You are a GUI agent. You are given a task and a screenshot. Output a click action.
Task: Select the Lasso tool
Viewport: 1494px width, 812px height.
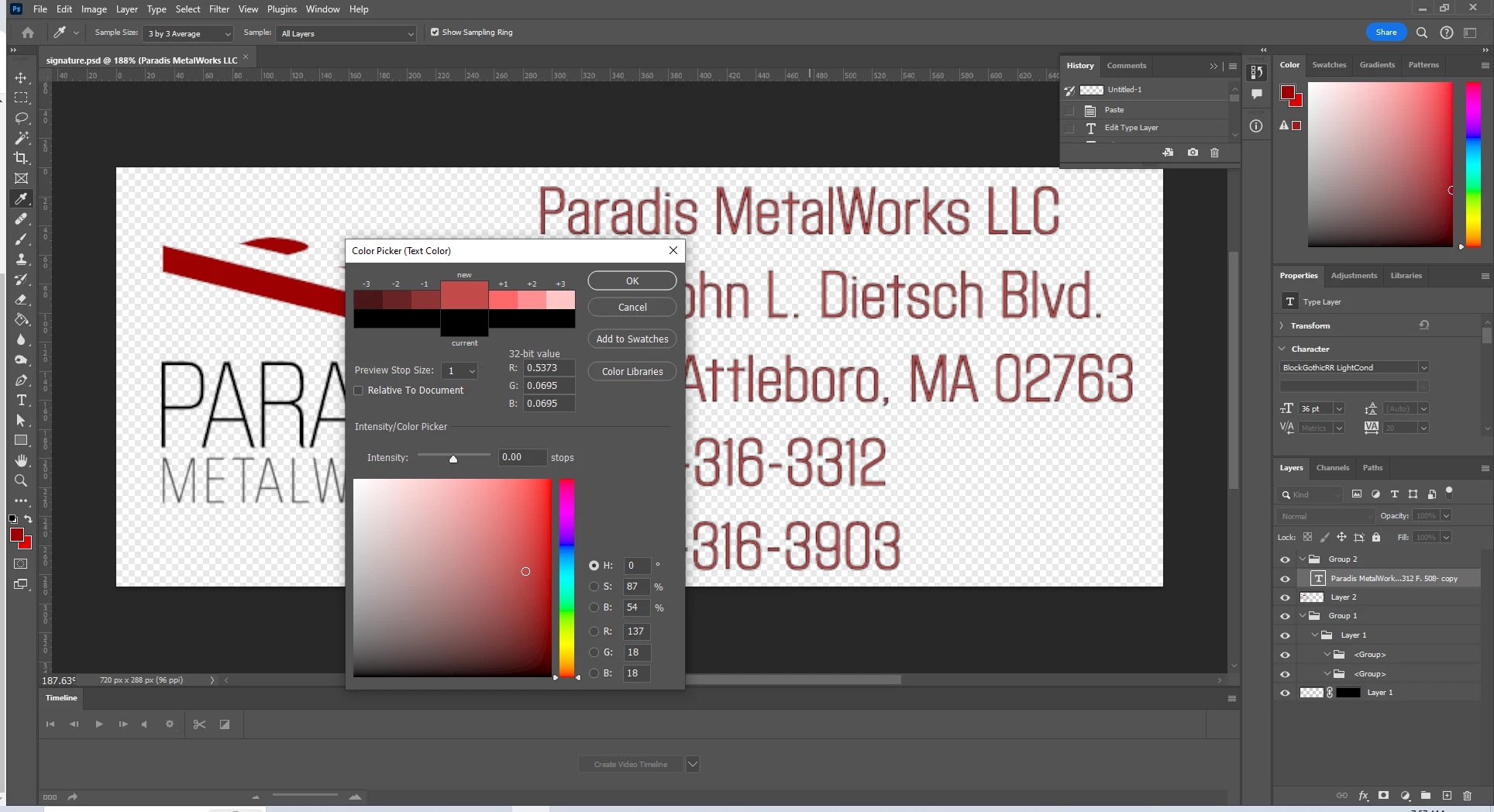[21, 118]
